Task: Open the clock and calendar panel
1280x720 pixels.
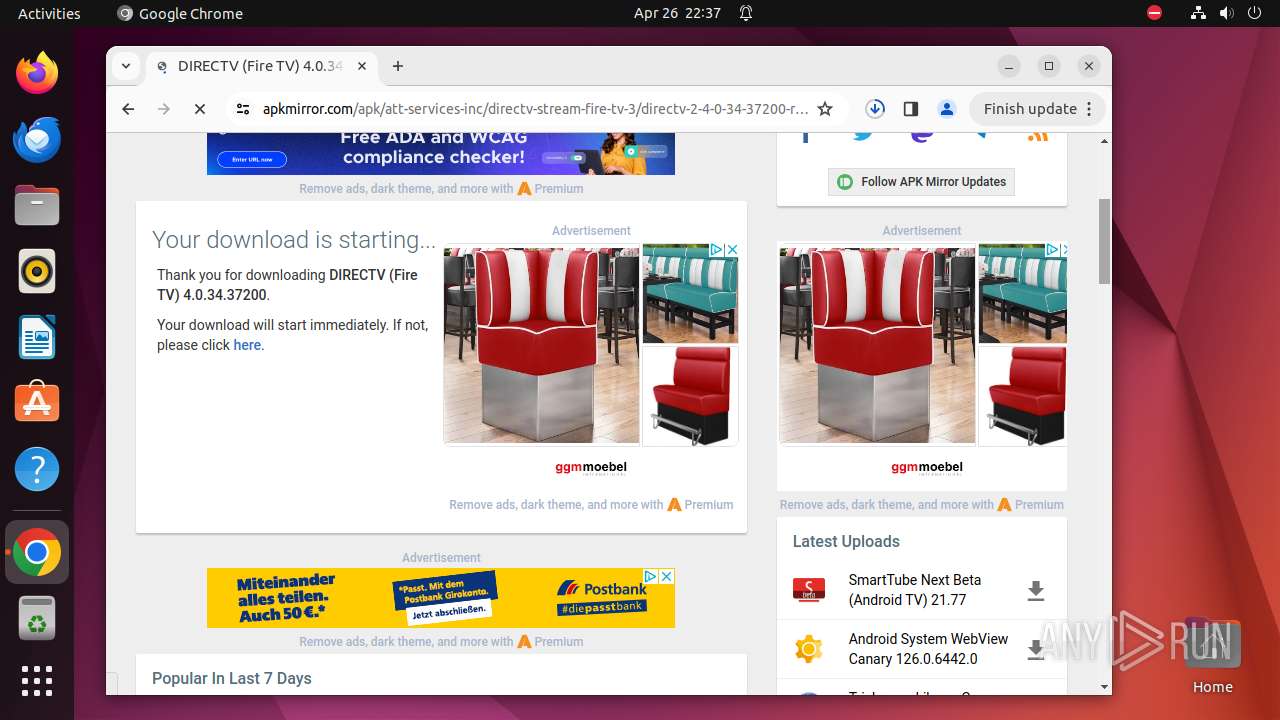Action: [677, 13]
